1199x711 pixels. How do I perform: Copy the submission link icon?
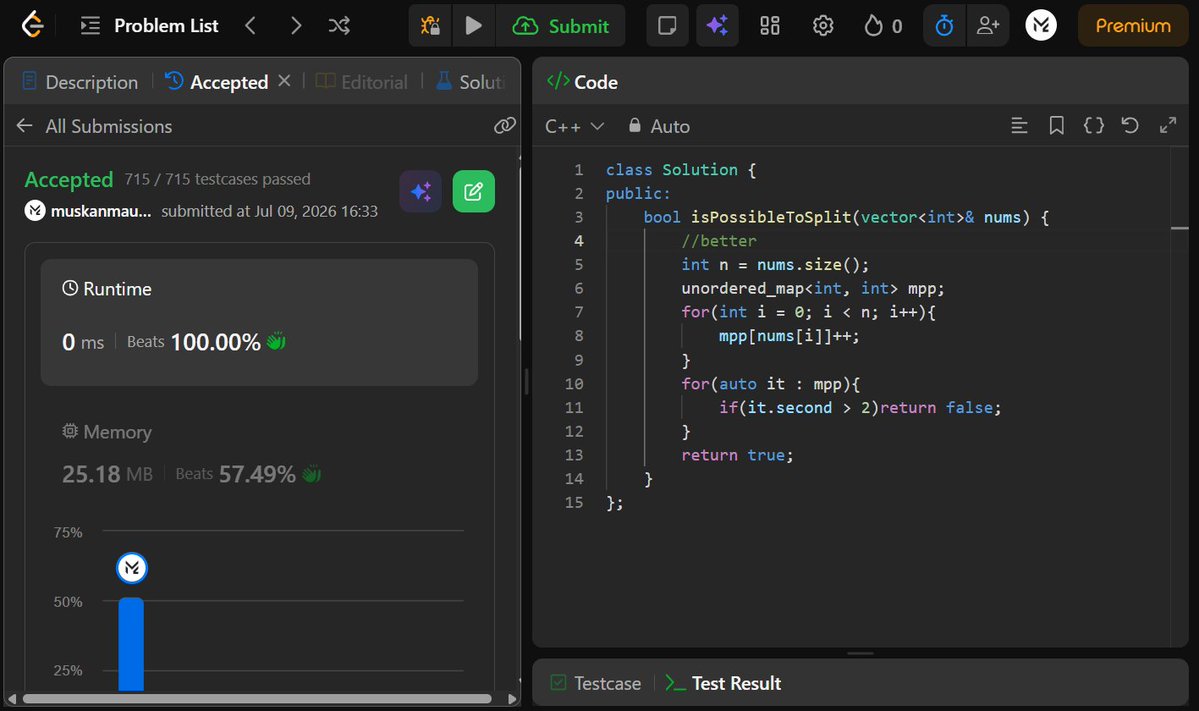(505, 125)
